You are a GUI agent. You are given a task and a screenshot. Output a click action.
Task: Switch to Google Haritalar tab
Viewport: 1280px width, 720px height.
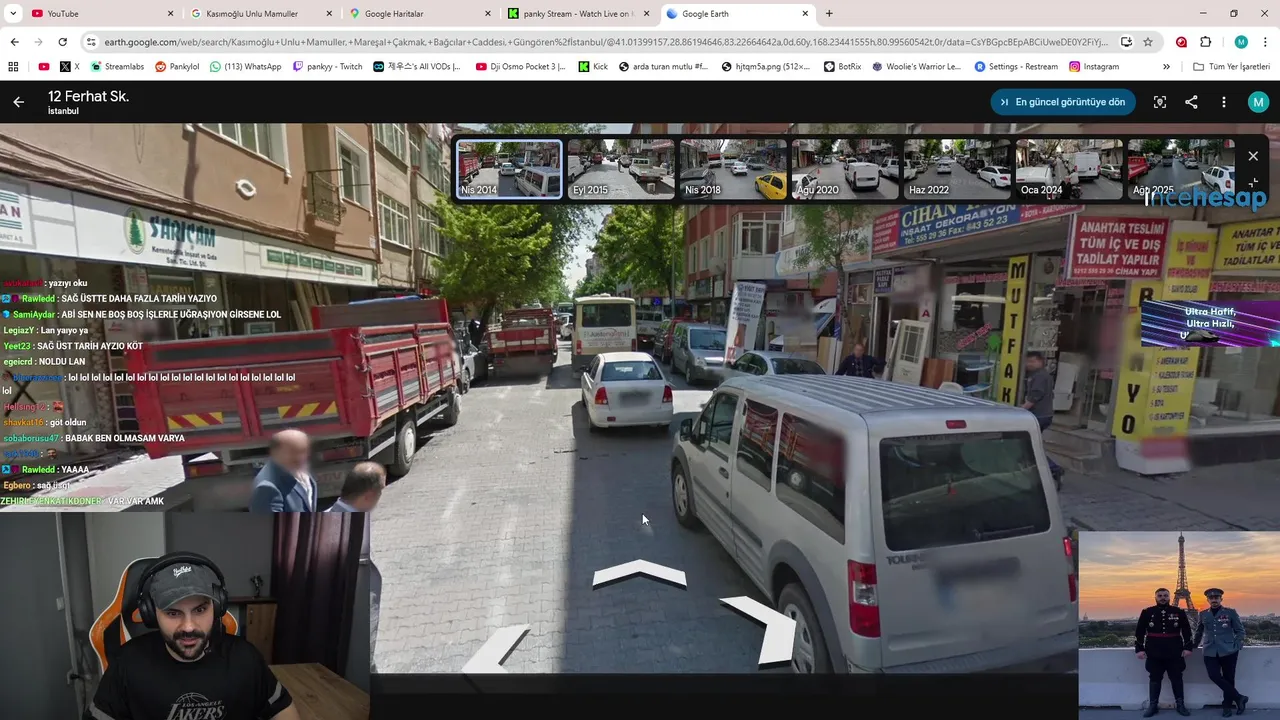click(x=420, y=13)
